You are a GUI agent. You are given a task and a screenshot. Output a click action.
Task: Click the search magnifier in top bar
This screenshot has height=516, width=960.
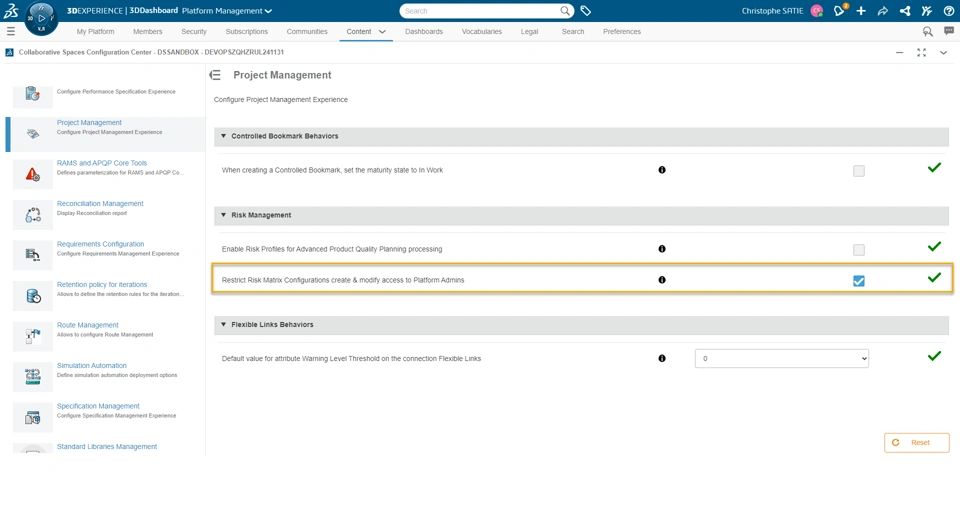pos(565,10)
